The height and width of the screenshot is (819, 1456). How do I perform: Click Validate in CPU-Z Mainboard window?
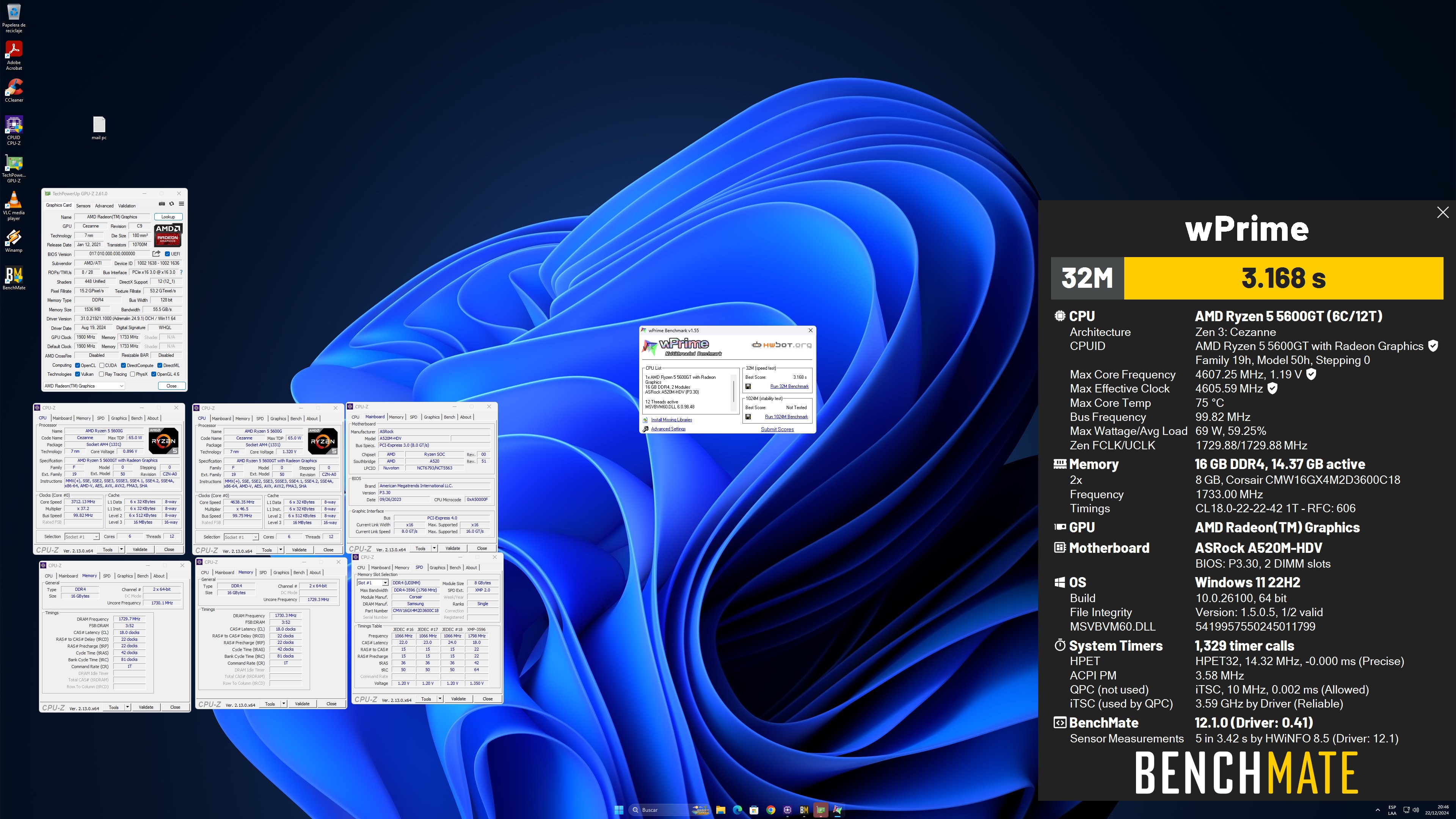pos(453,548)
